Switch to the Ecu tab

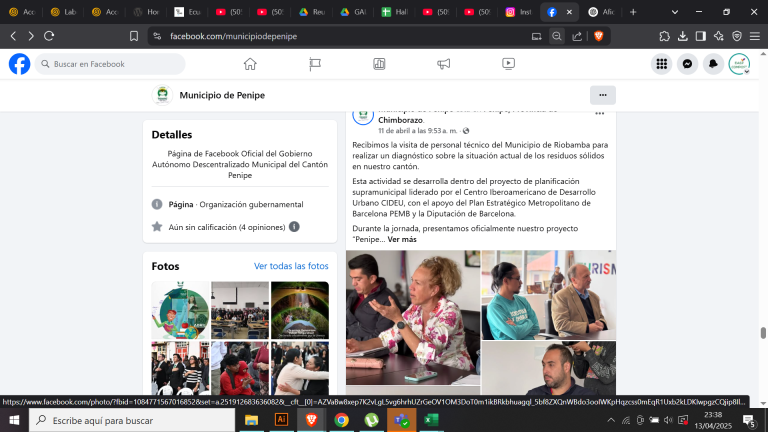(x=188, y=12)
